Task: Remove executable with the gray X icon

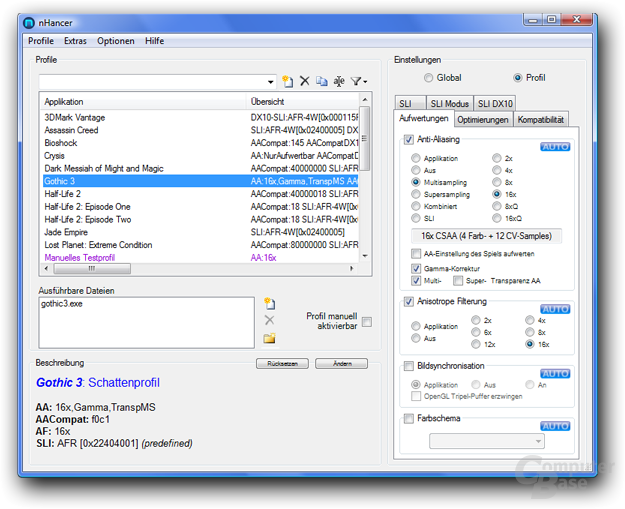Action: [269, 320]
